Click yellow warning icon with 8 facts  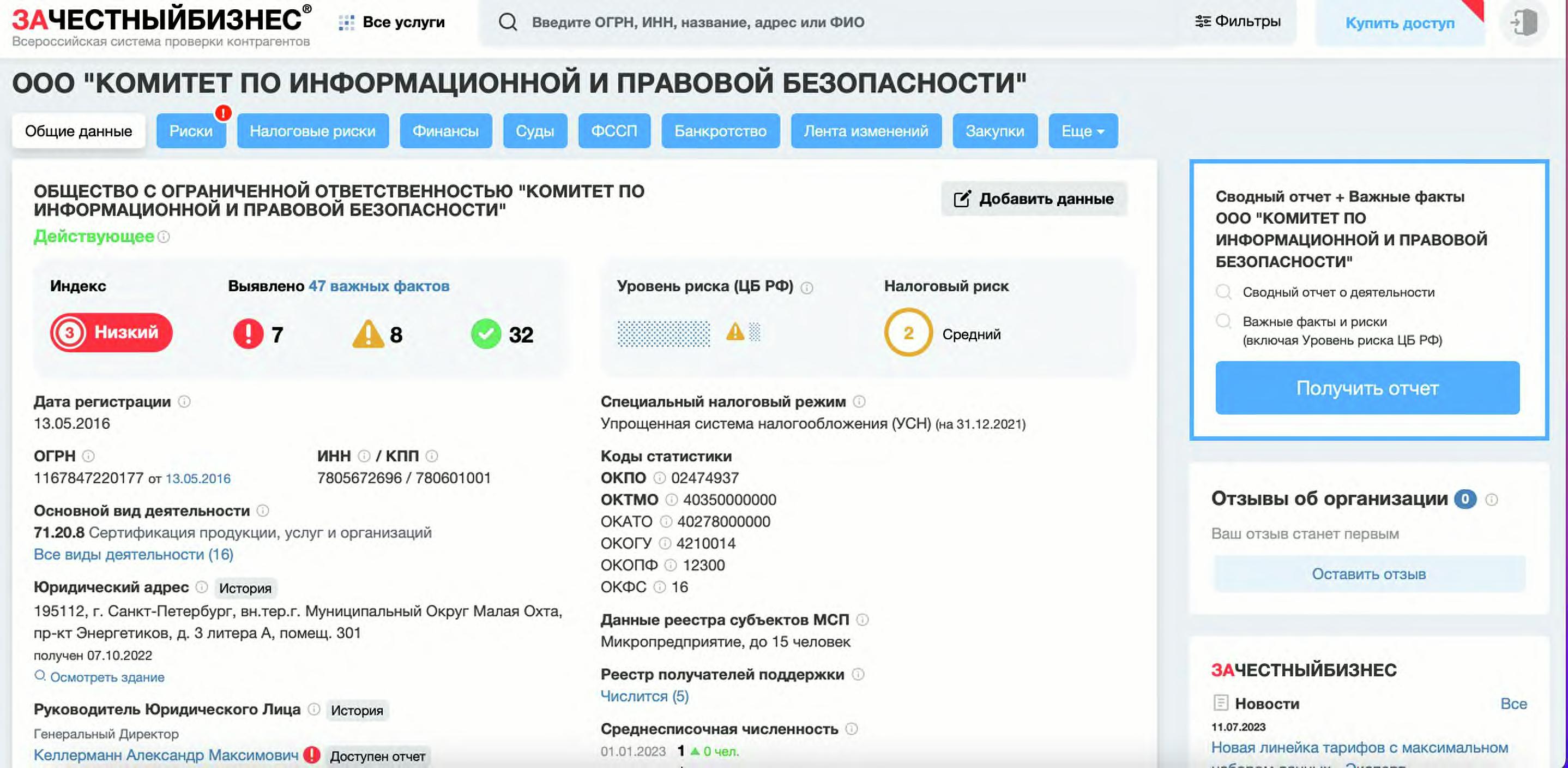click(367, 334)
